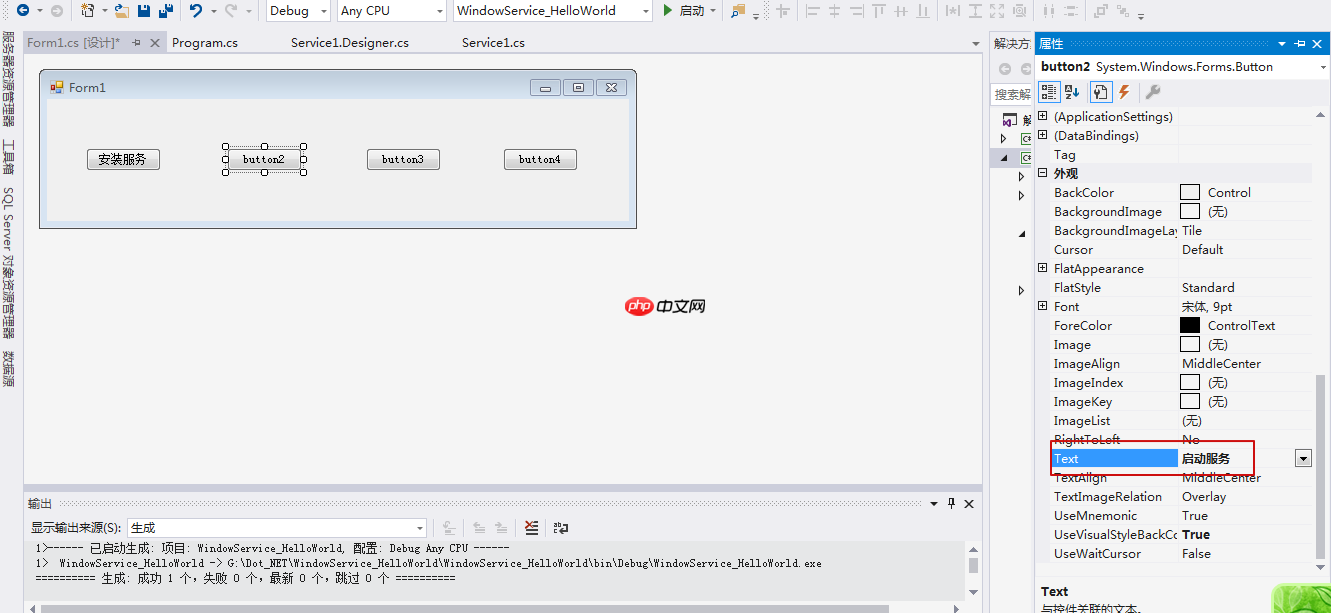The width and height of the screenshot is (1331, 613).
Task: Expand the (ApplicationSettings) property group
Action: (x=1042, y=117)
